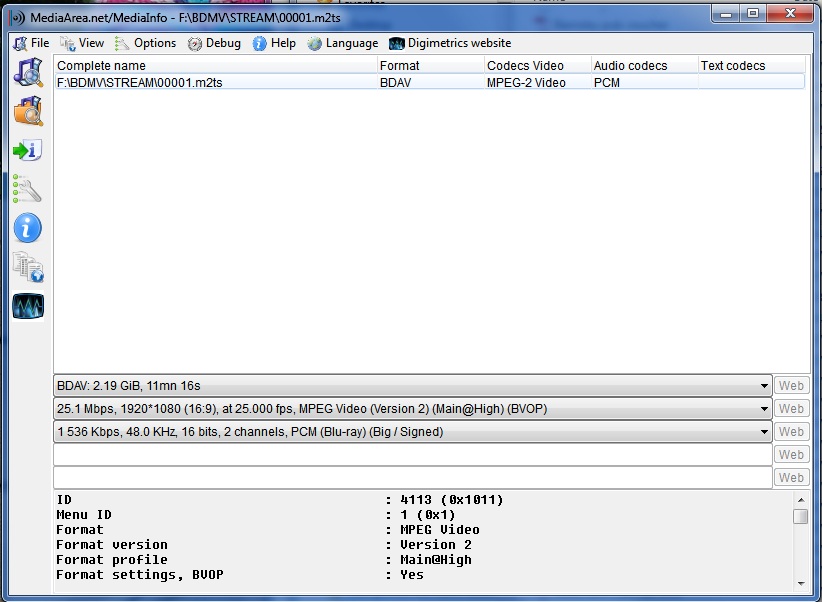The width and height of the screenshot is (822, 602).
Task: Click Web button beside BDAV row
Action: coord(791,386)
